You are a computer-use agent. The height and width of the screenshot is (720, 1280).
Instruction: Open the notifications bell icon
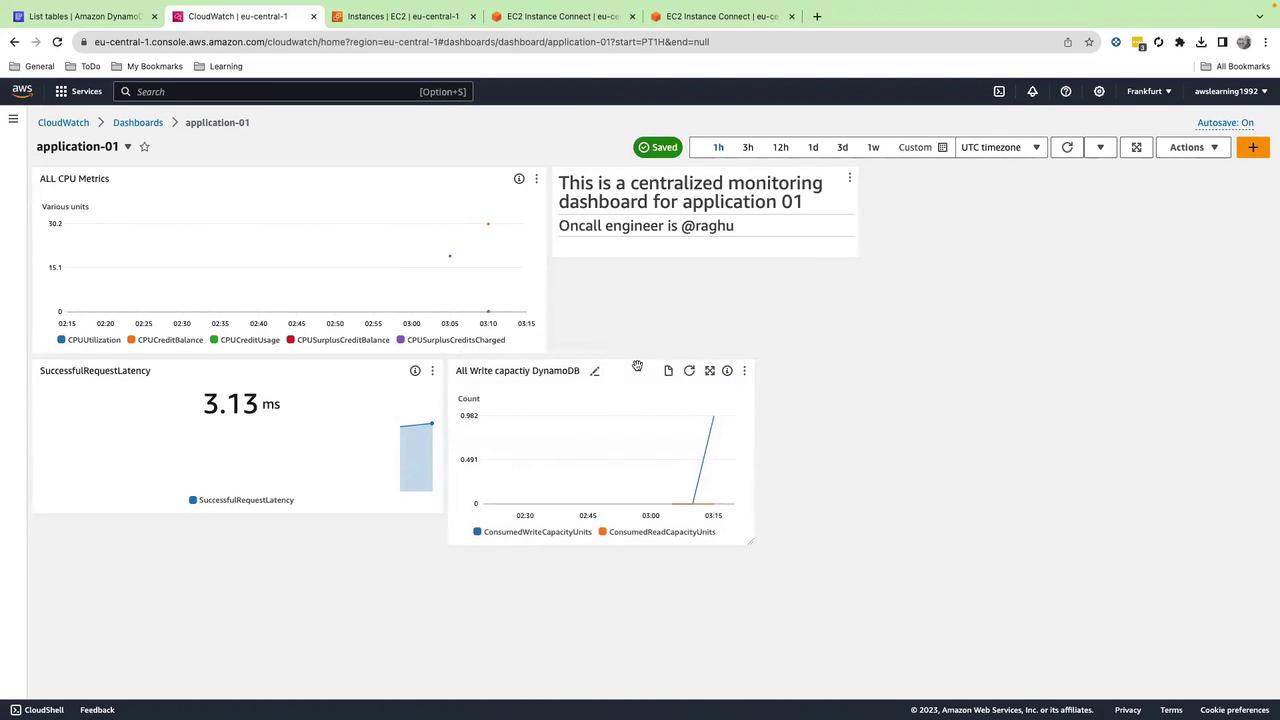[1032, 91]
